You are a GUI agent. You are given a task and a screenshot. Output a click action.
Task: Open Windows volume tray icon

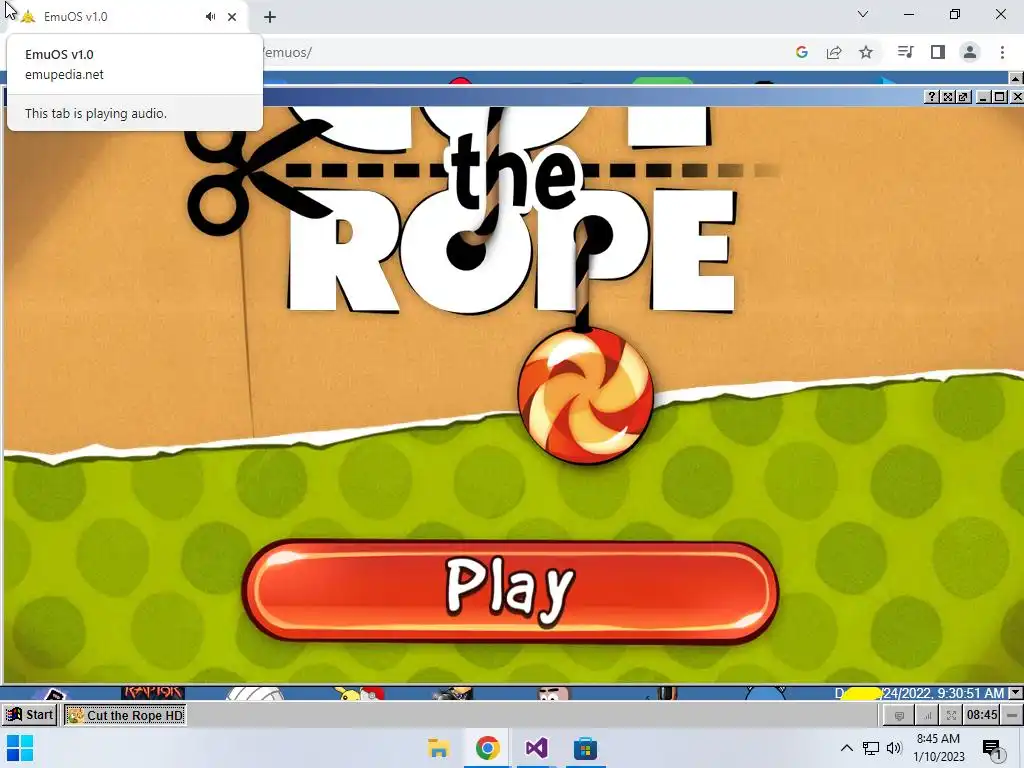(894, 748)
